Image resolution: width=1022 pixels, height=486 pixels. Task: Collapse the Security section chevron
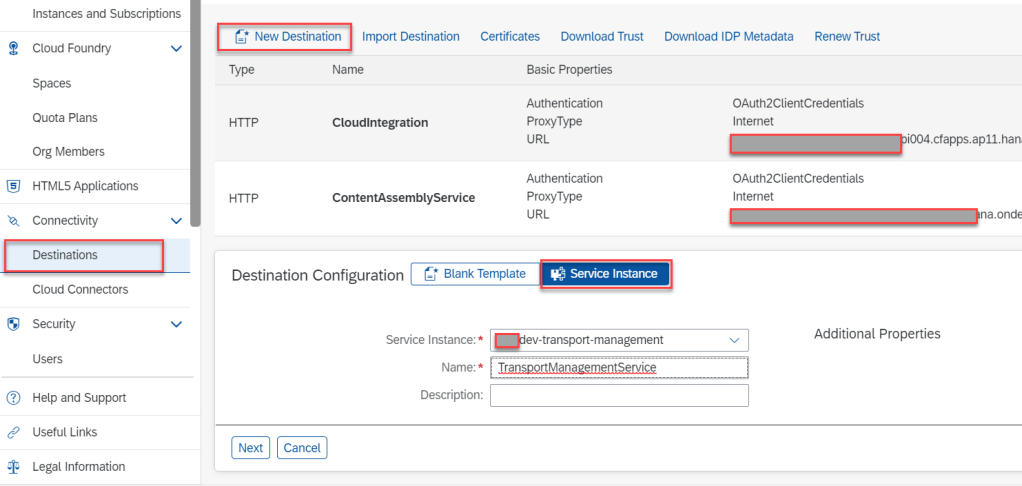176,324
